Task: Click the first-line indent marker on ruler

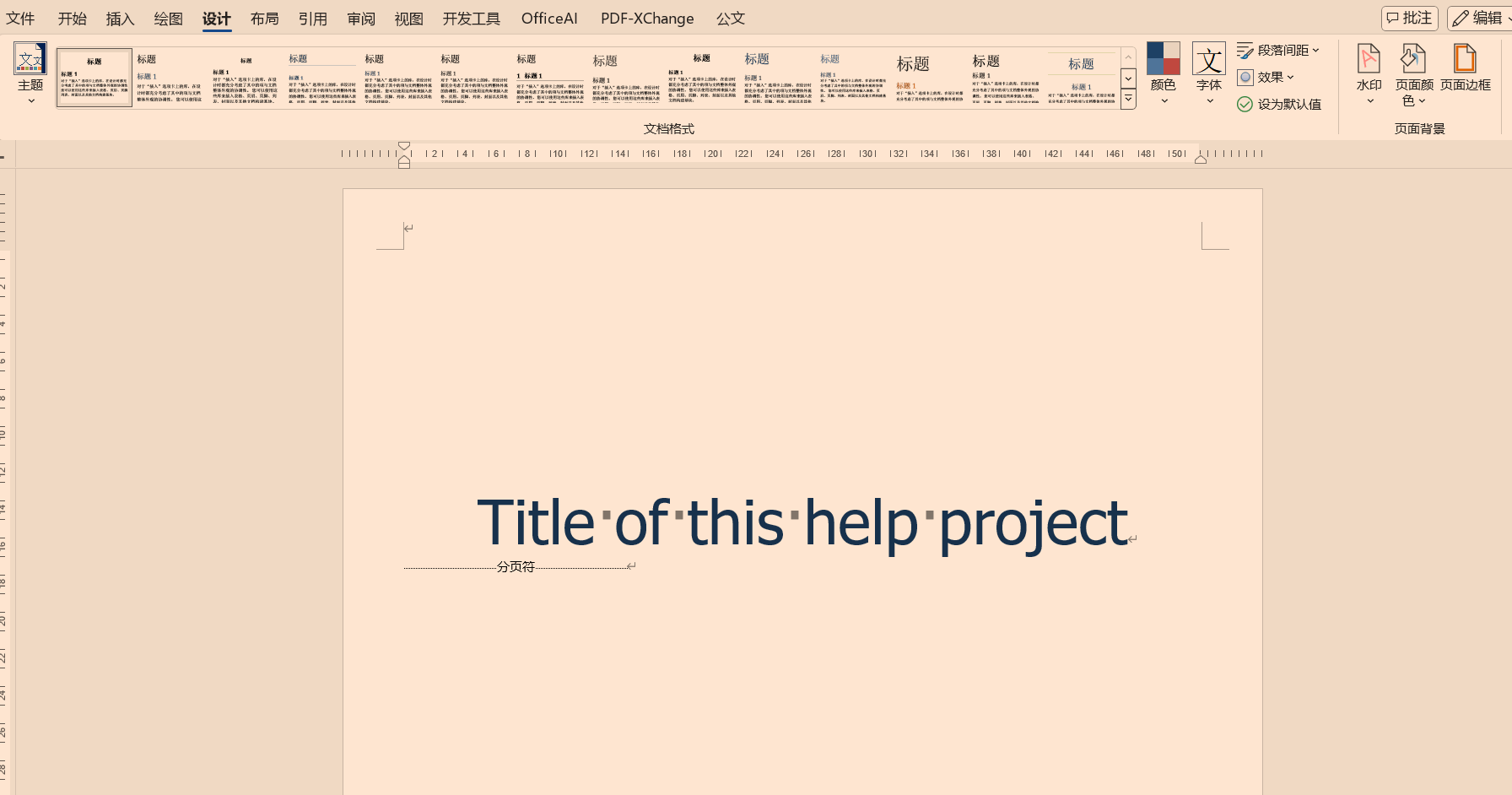Action: [x=404, y=146]
